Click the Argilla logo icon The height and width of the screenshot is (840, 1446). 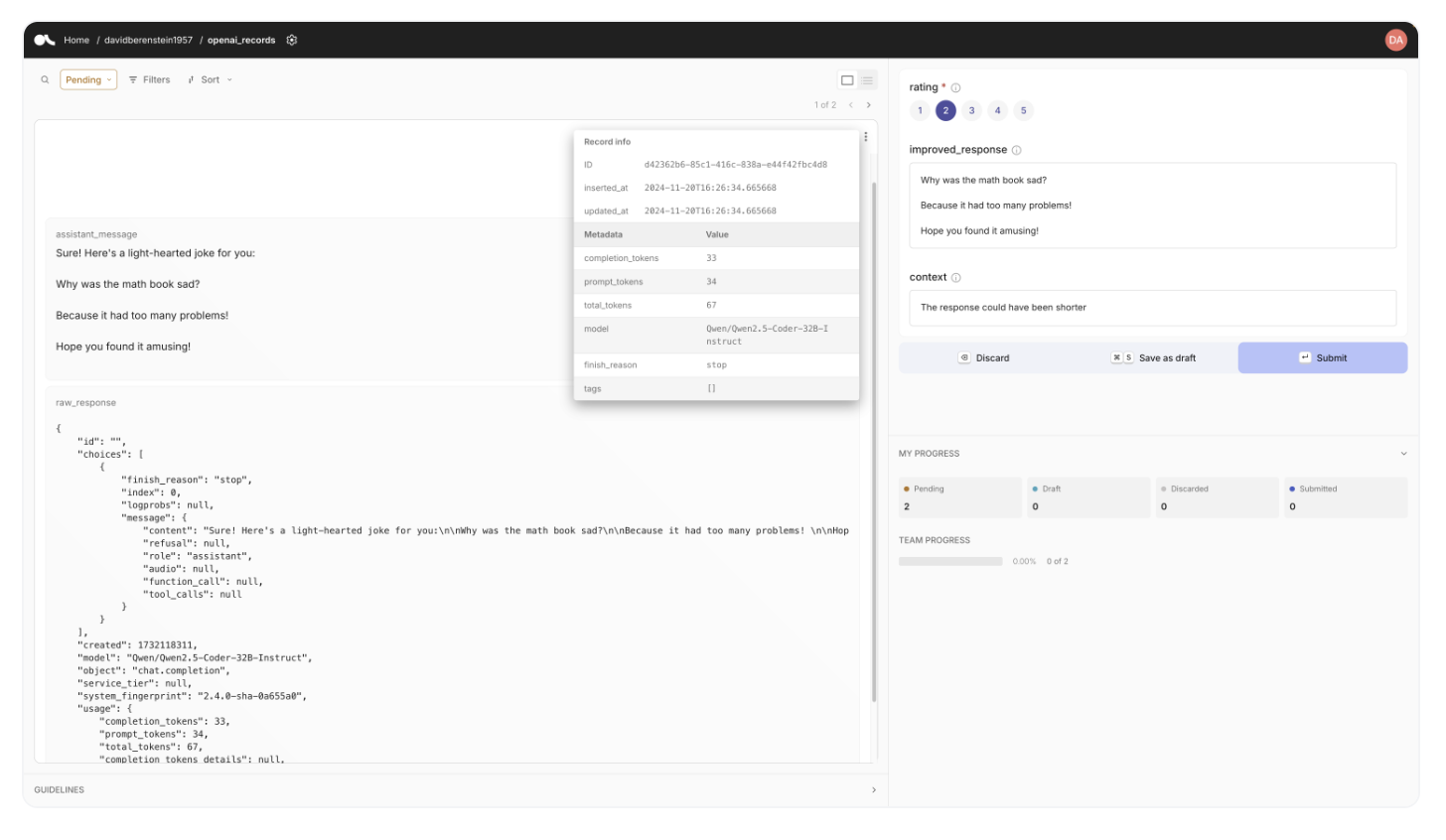(45, 41)
